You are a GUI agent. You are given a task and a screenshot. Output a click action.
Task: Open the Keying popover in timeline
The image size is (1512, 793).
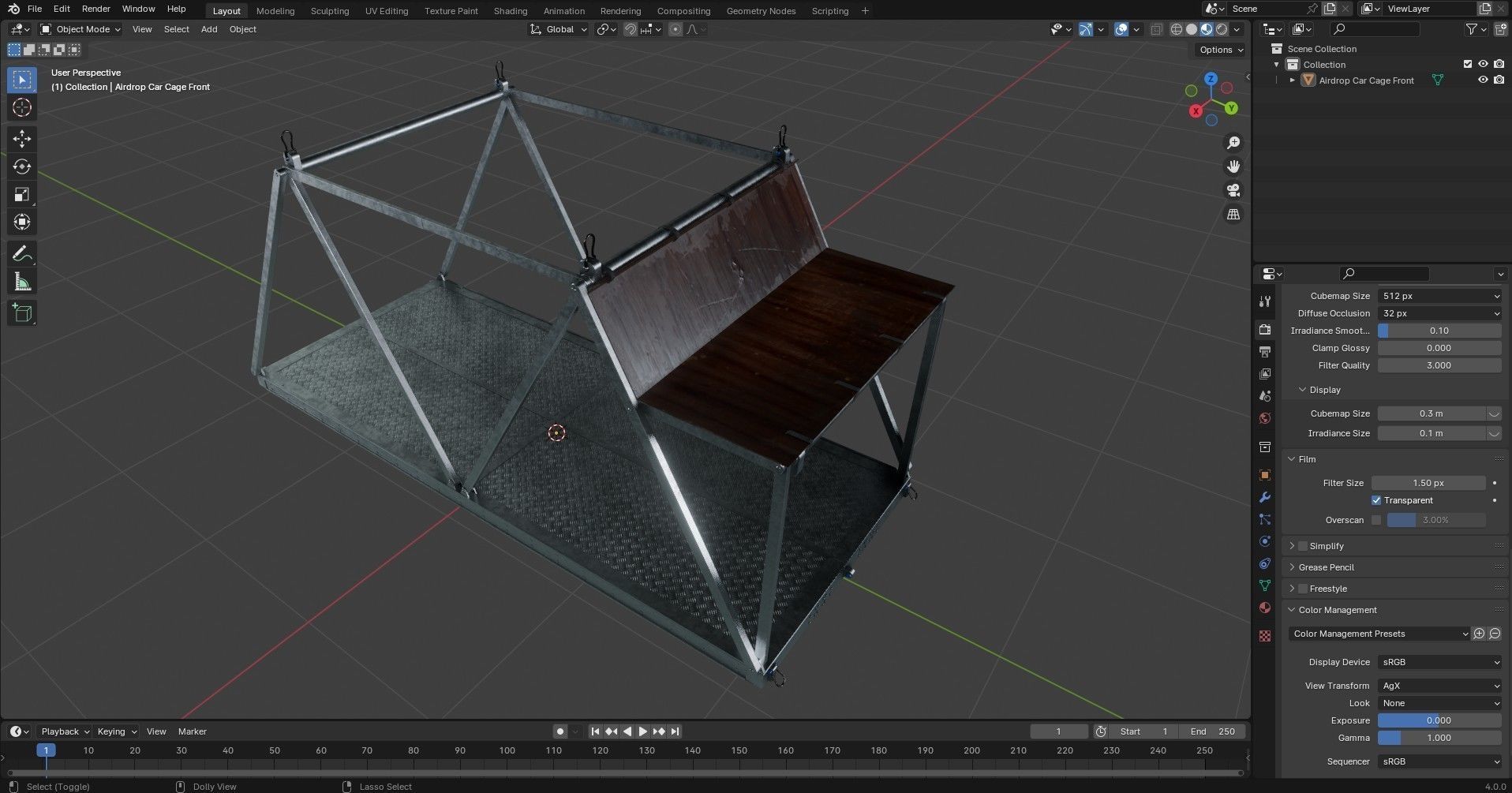[116, 731]
